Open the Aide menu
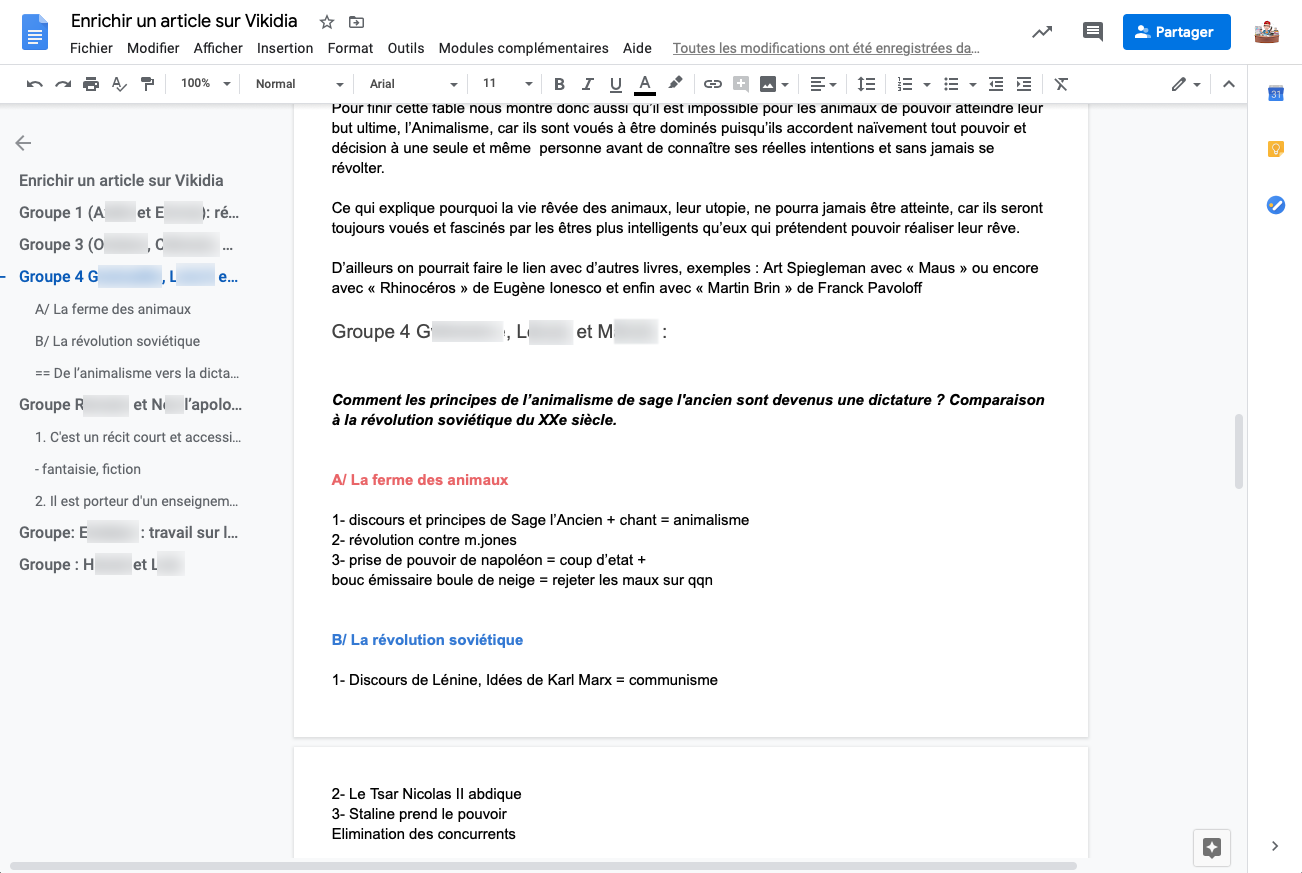 637,48
